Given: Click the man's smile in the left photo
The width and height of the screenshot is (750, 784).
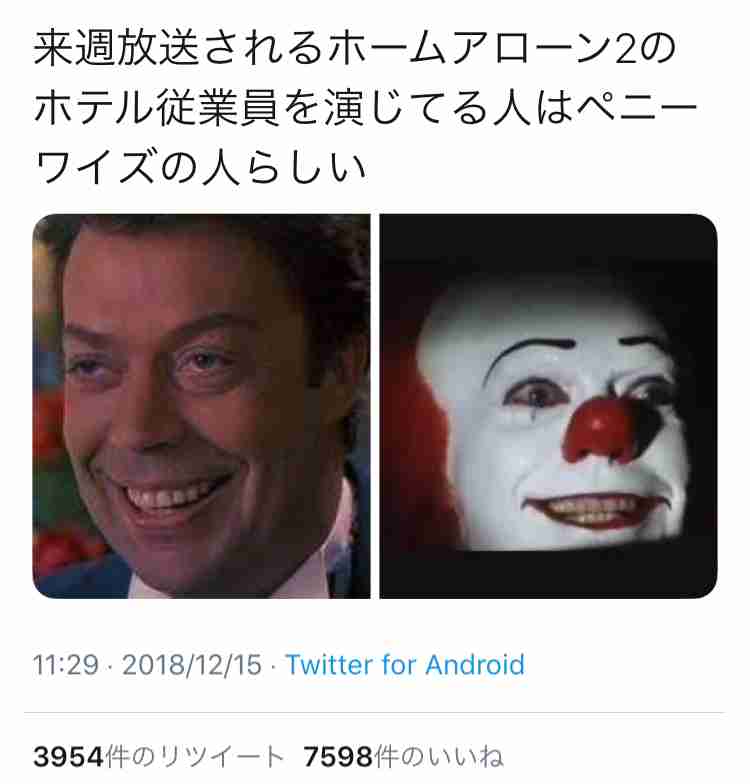Looking at the screenshot, I should click(x=170, y=492).
